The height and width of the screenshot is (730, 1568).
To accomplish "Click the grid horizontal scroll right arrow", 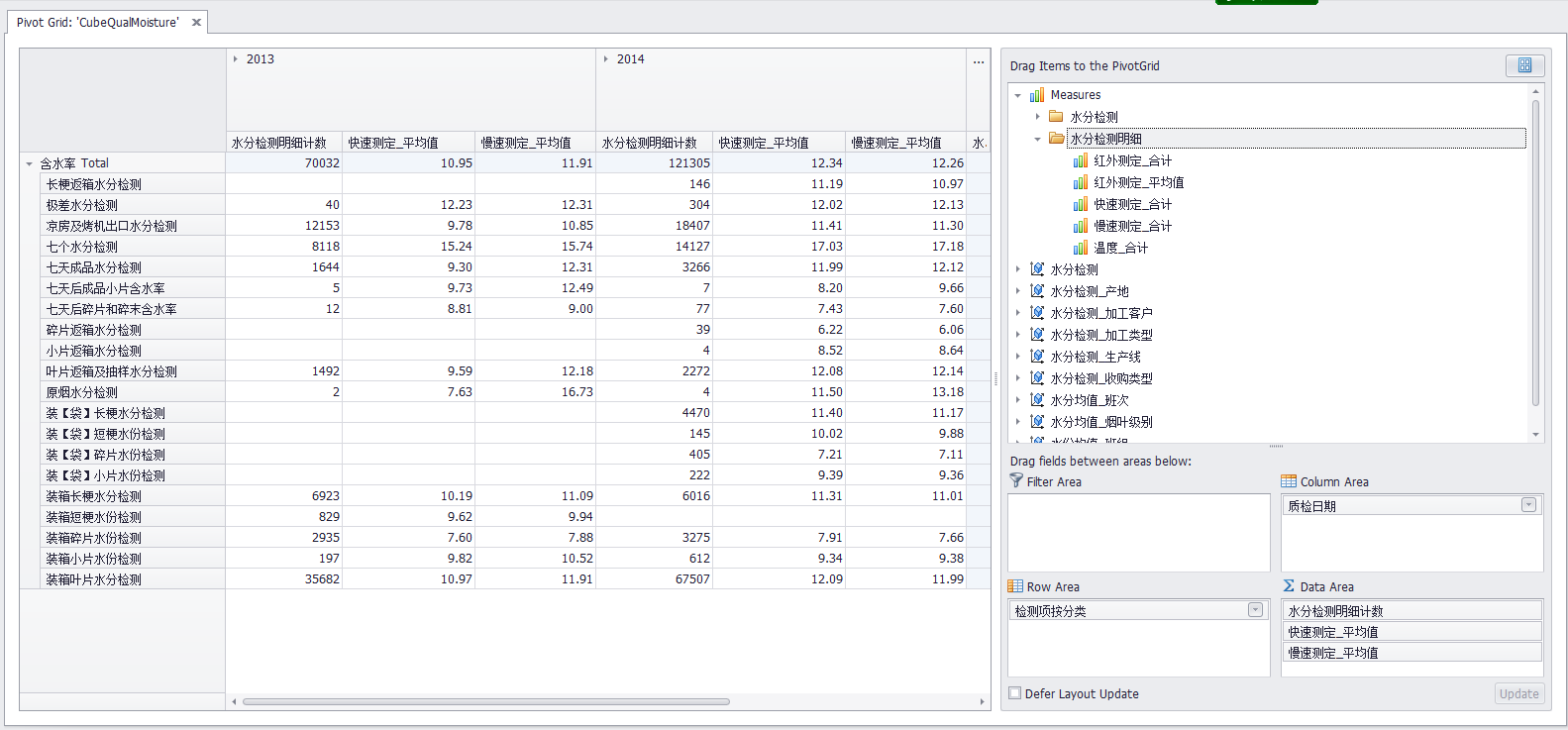I will point(982,701).
